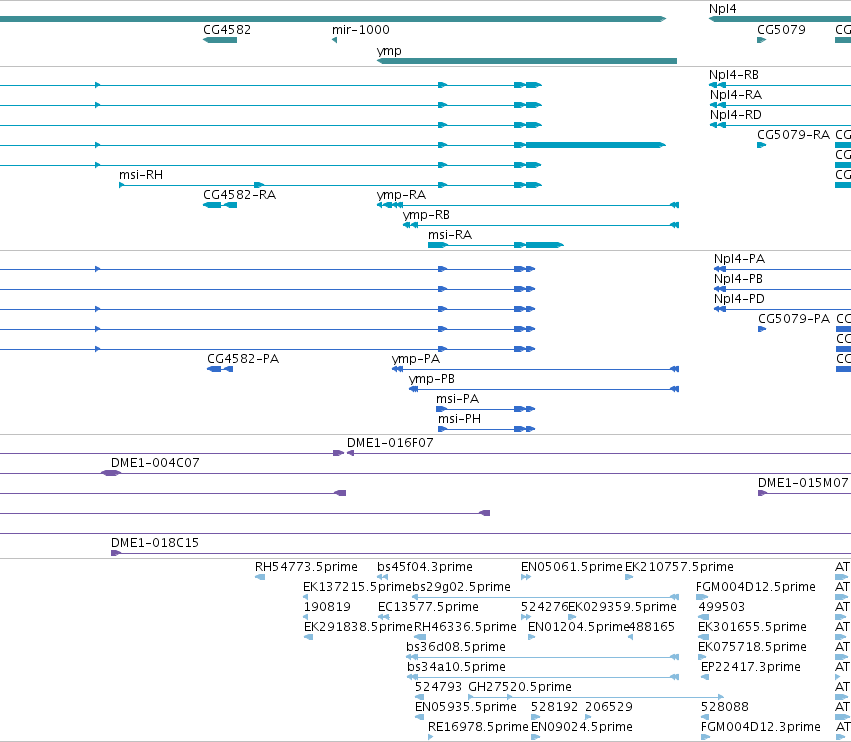Screen dimensions: 851x742
Task: Click the CG5079-PA protein label
Action: (794, 319)
